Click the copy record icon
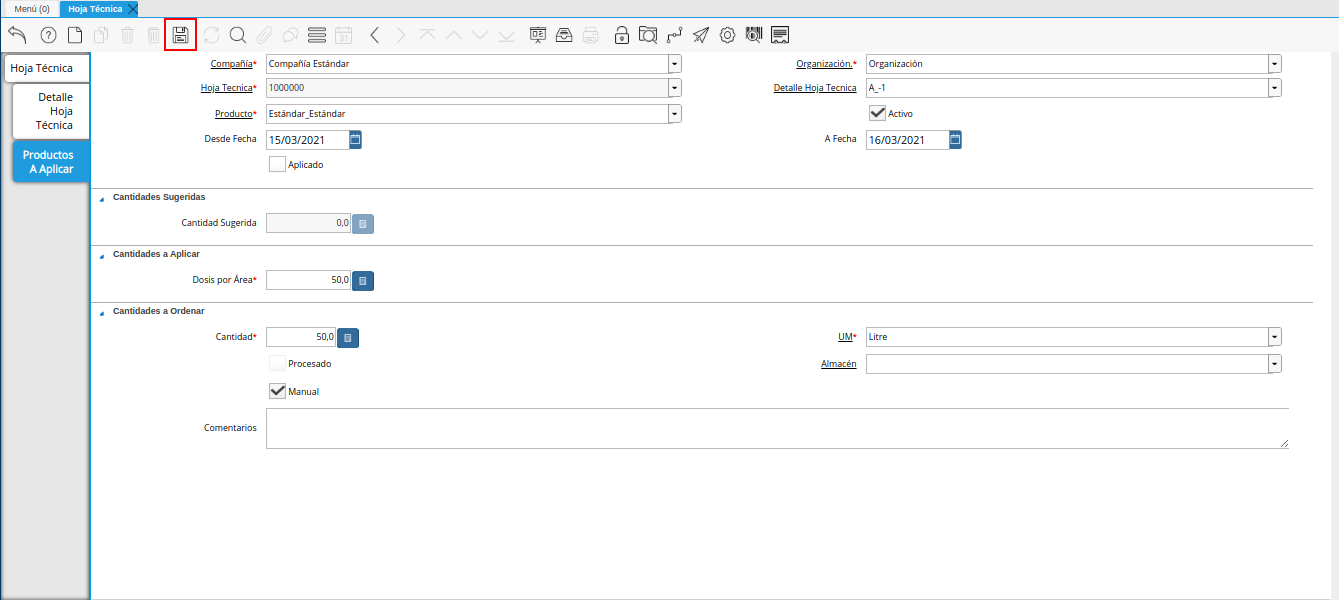Image resolution: width=1339 pixels, height=600 pixels. [x=101, y=35]
